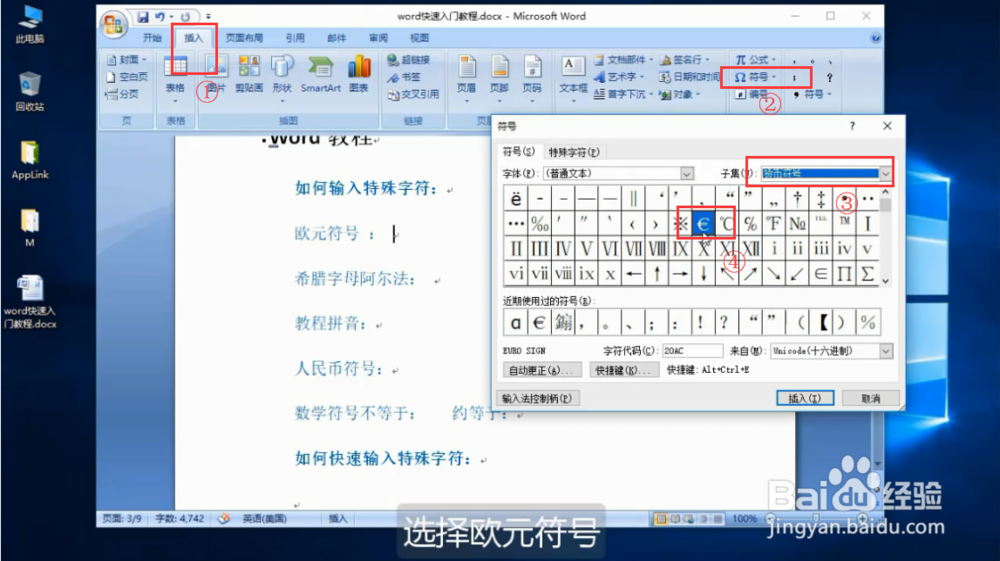Viewport: 1000px width, 561px height.
Task: Switch to print layout view in status bar
Action: coord(661,519)
